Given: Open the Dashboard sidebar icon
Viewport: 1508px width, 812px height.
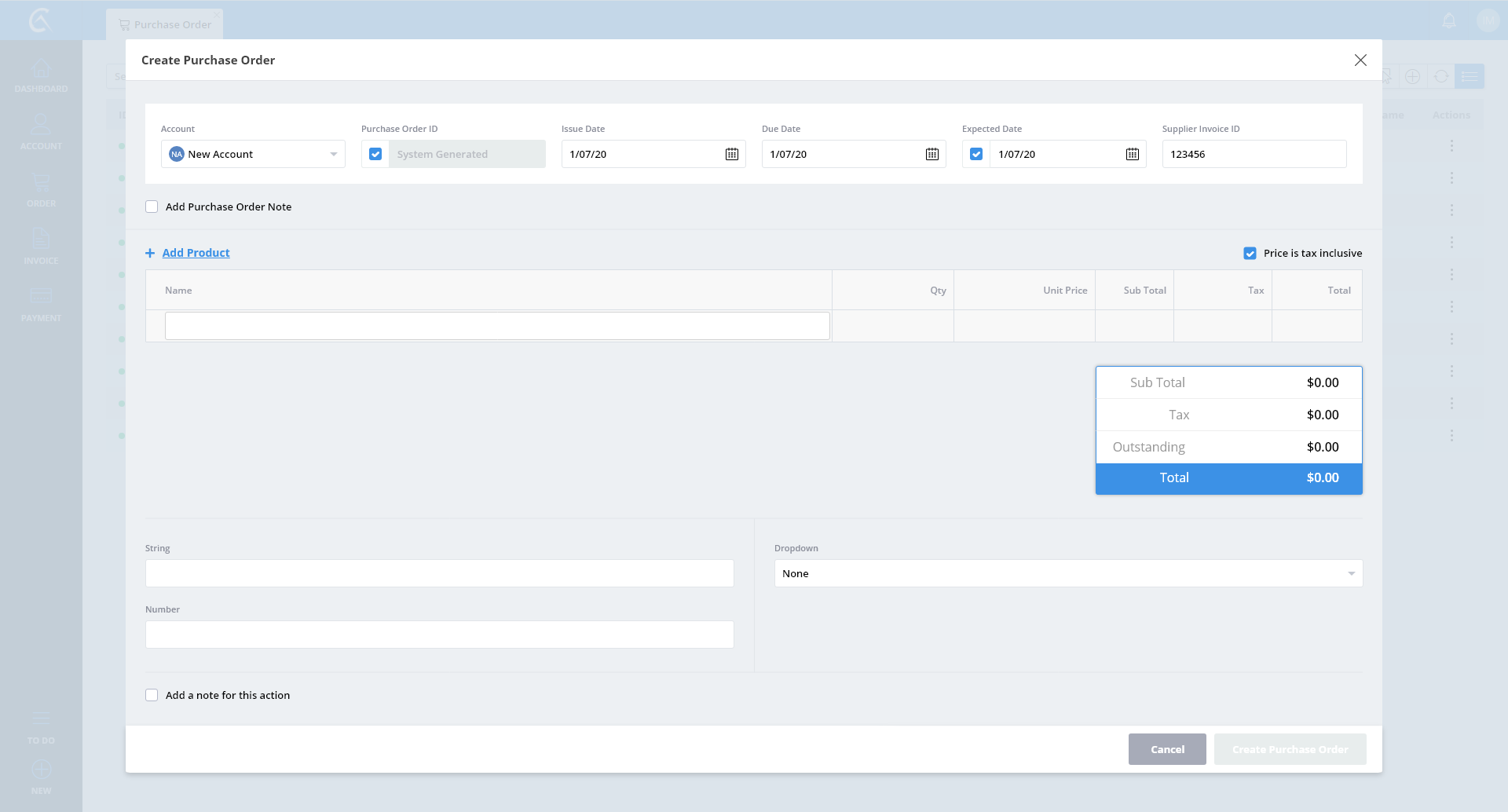Looking at the screenshot, I should [x=41, y=75].
